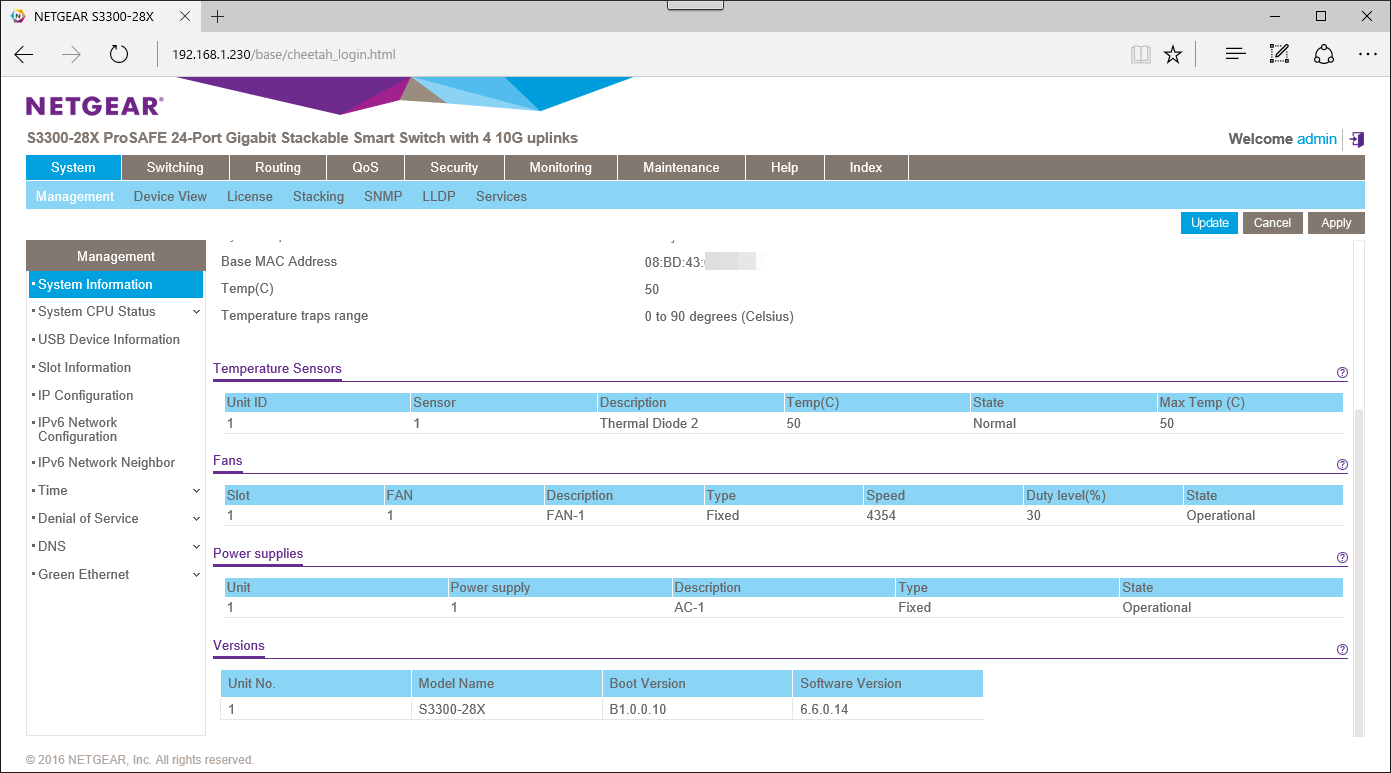Open the SNMP submenu
Screen dimensions: 1391x773
click(x=383, y=197)
